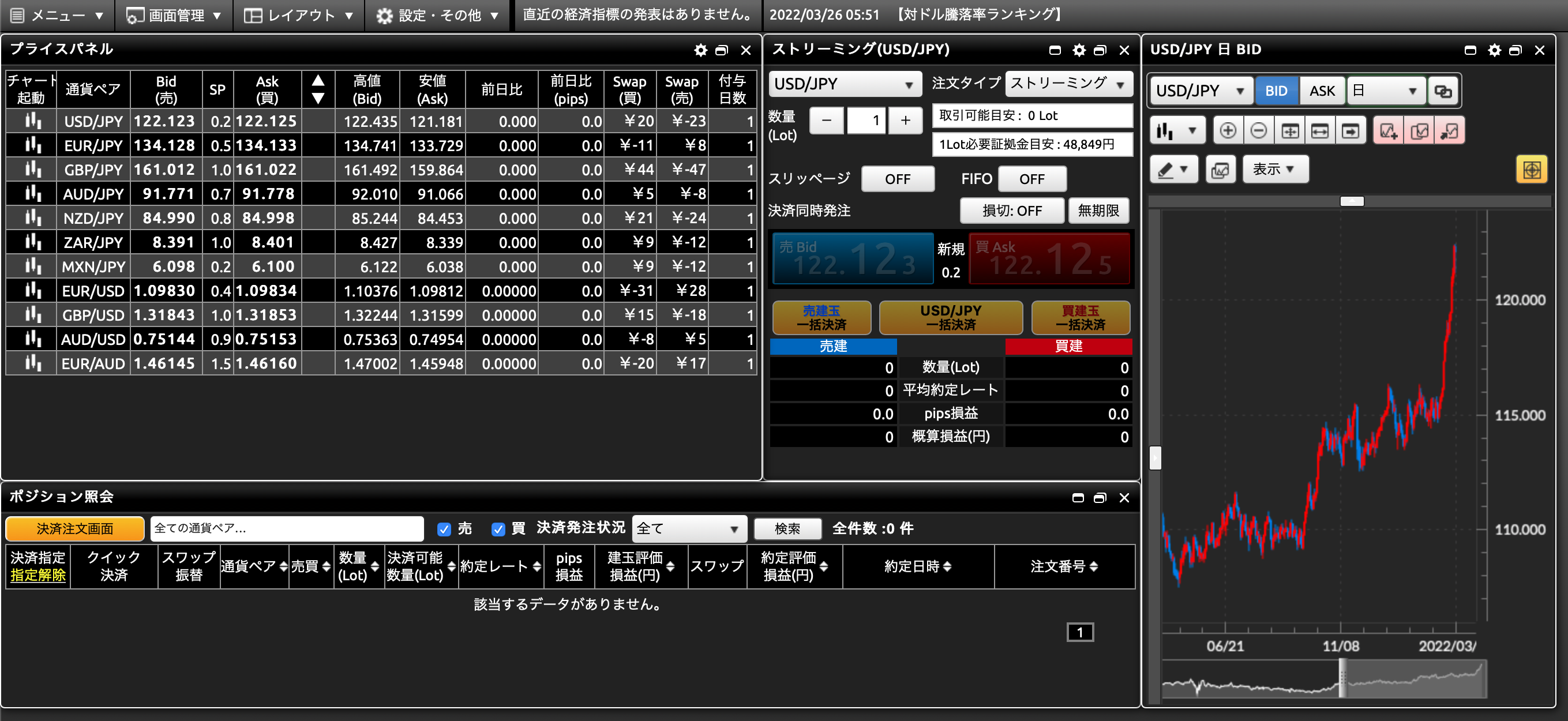Viewport: 1568px width, 721px height.
Task: Open the 決済発注状況 全て dropdown
Action: coord(688,530)
